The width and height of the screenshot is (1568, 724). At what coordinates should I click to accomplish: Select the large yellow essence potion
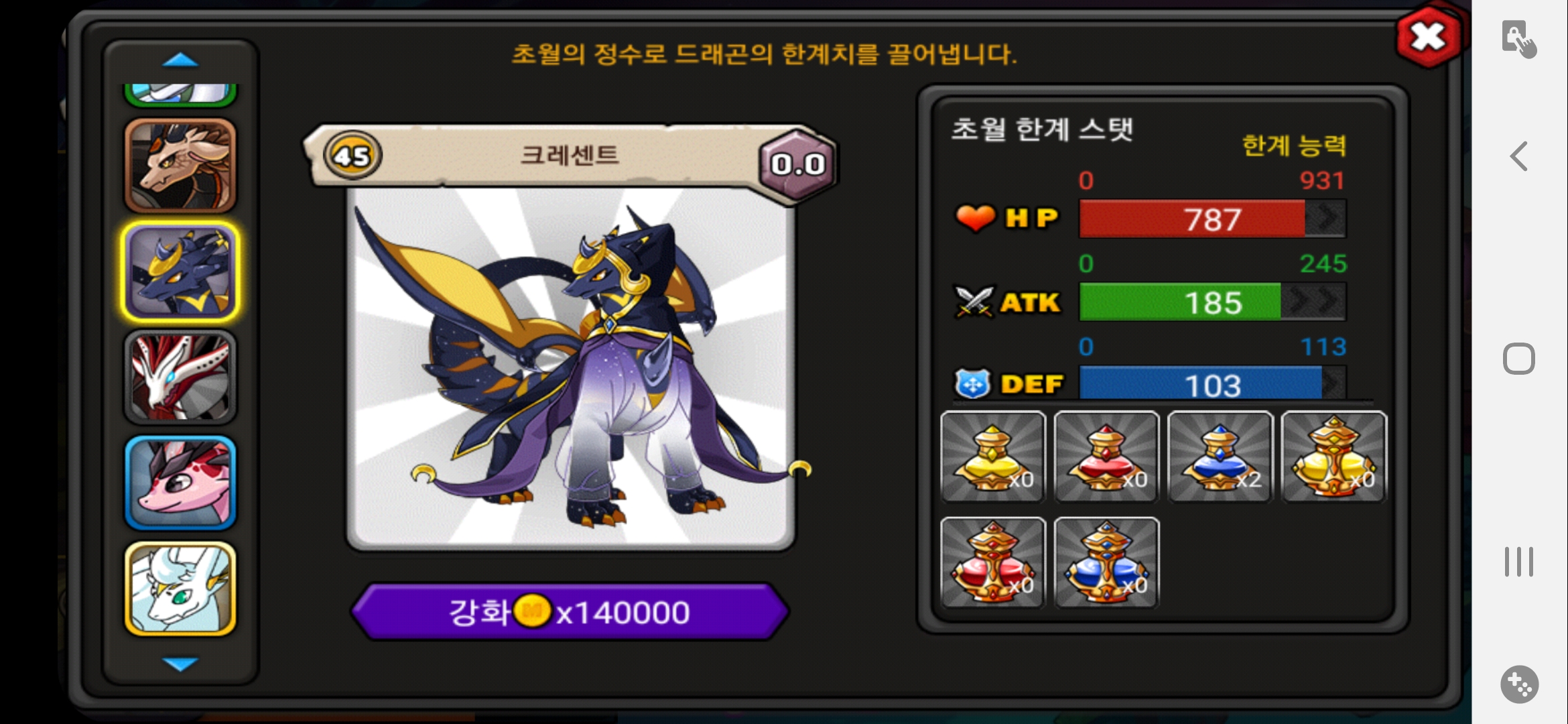[x=1333, y=457]
